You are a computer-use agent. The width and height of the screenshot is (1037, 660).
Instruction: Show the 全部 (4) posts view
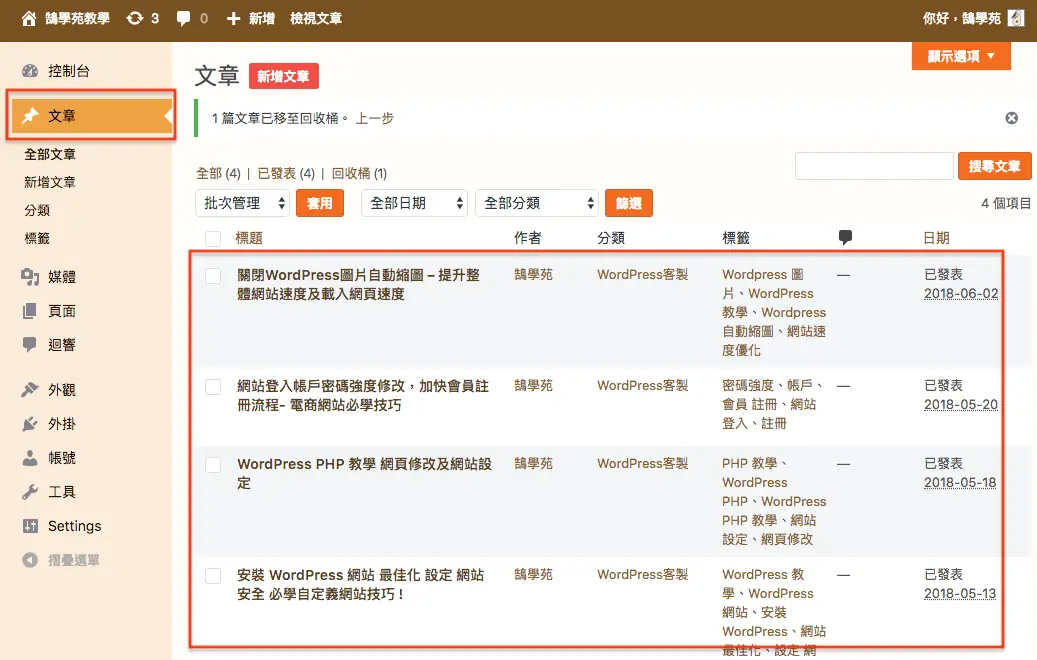(x=218, y=173)
